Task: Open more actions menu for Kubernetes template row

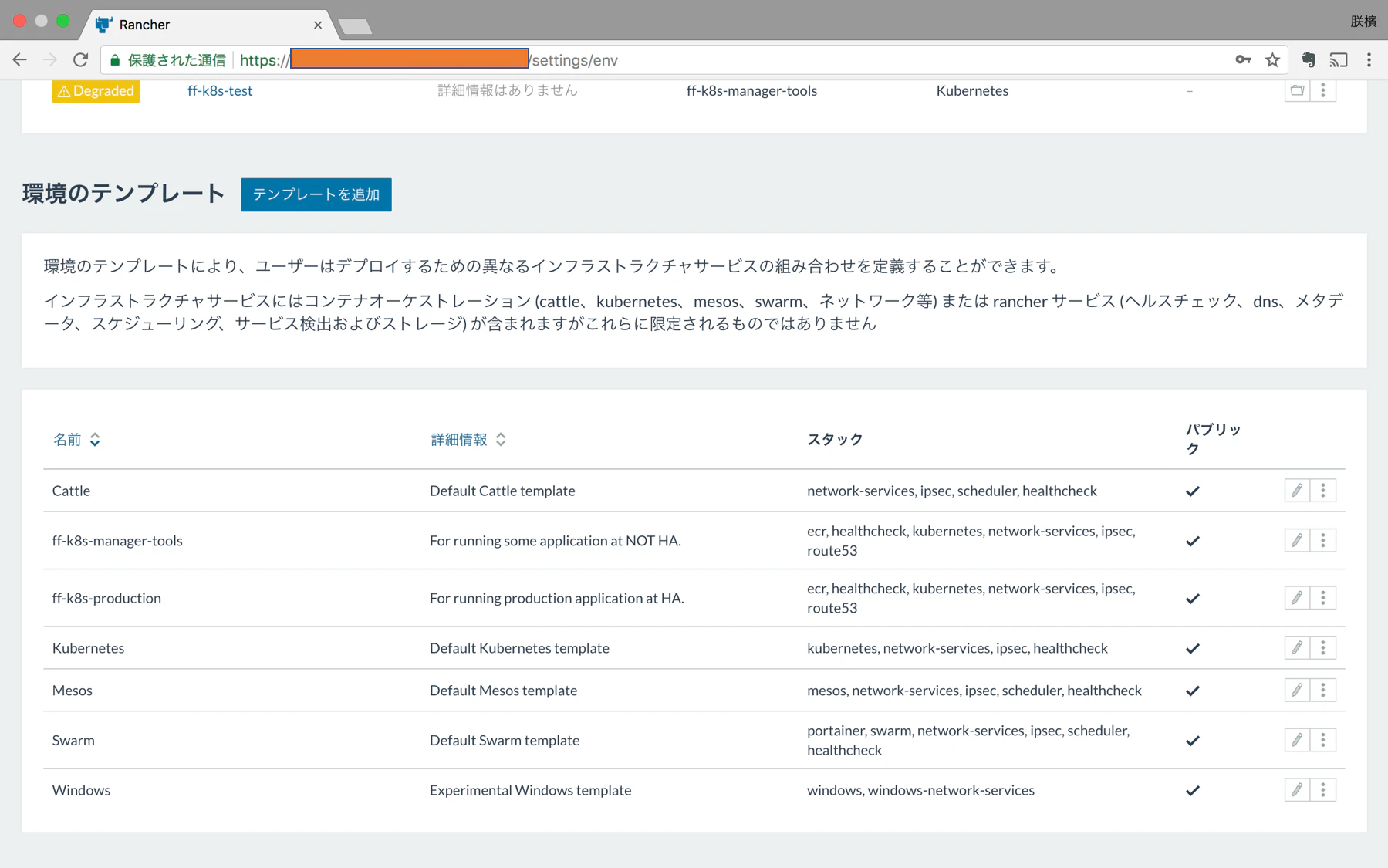Action: [x=1323, y=648]
